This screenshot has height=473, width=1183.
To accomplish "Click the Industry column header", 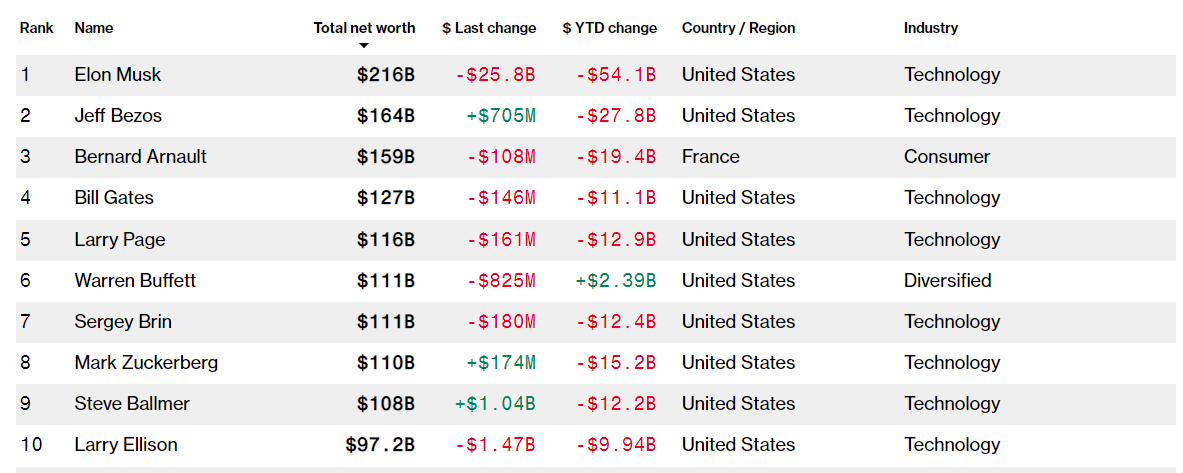I will (930, 28).
